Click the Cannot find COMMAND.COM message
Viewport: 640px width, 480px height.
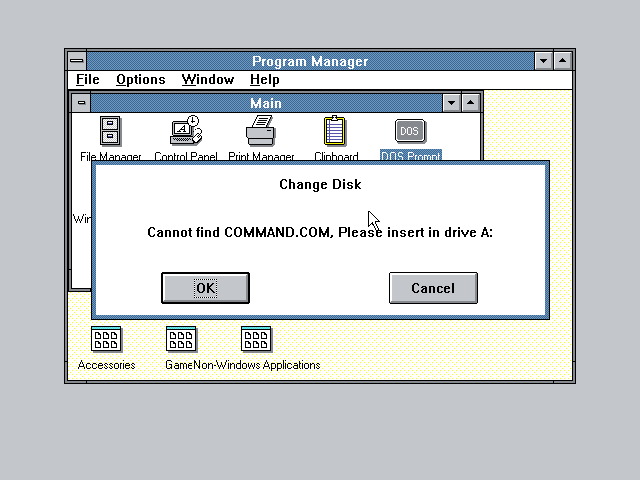point(320,232)
